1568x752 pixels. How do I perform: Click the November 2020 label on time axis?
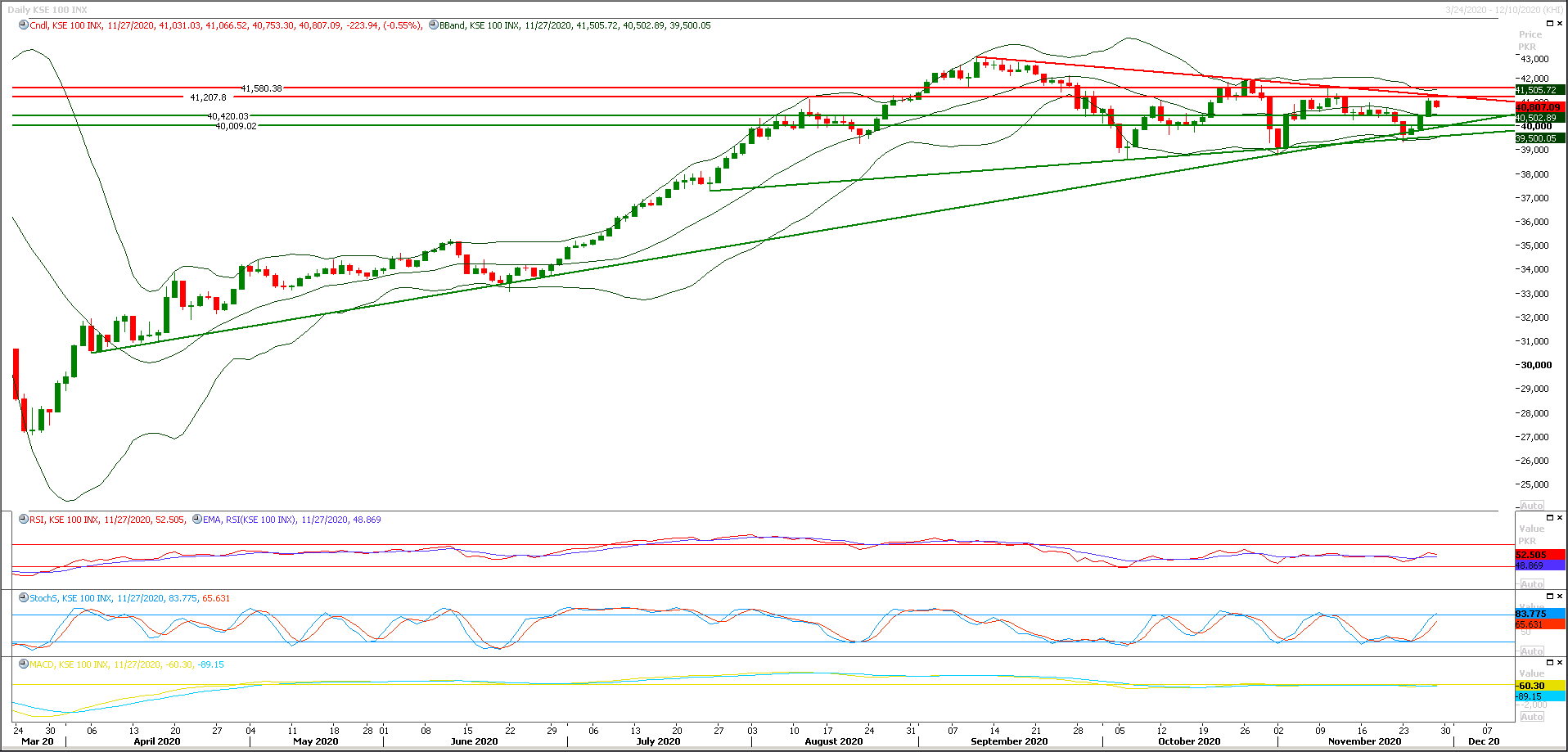1365,741
